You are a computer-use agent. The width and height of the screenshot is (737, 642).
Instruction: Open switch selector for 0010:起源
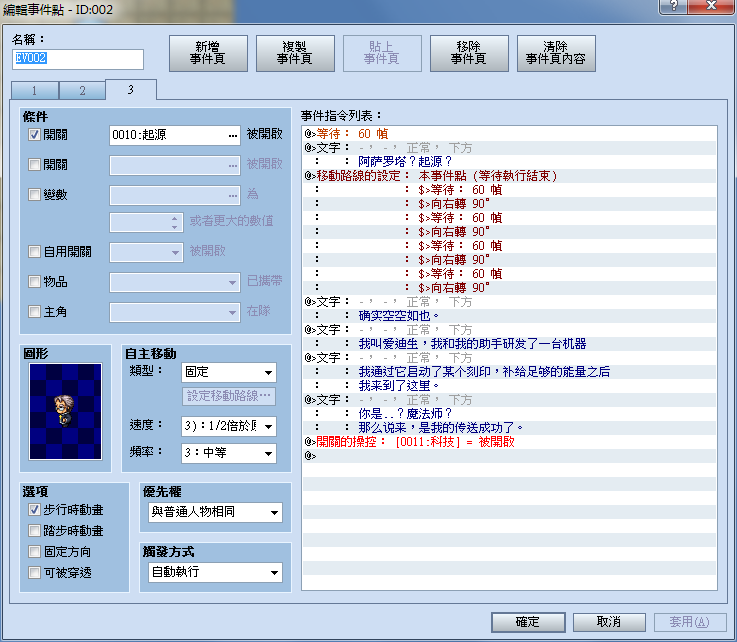point(233,135)
